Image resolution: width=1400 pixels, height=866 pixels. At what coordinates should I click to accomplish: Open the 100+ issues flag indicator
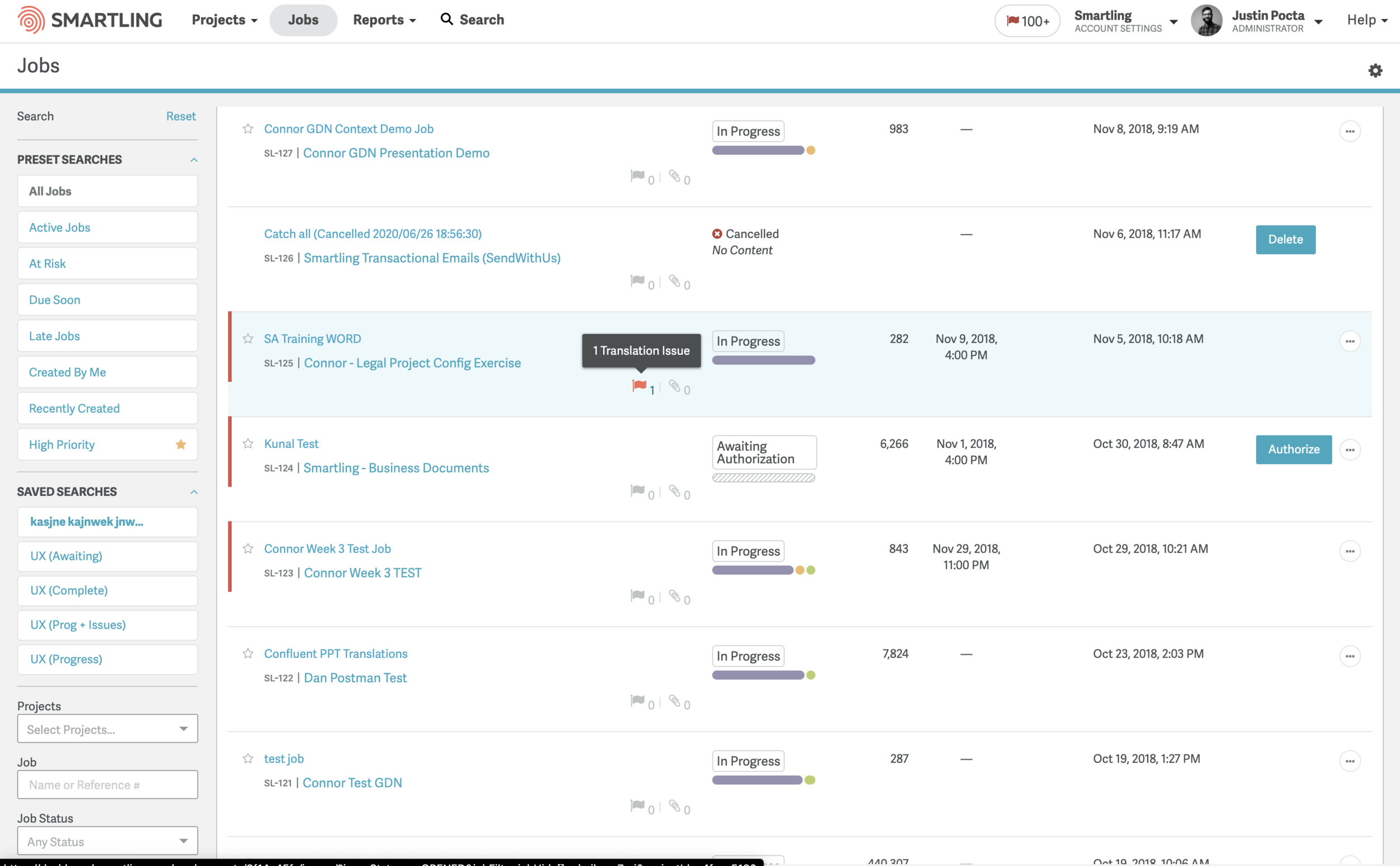click(1027, 21)
